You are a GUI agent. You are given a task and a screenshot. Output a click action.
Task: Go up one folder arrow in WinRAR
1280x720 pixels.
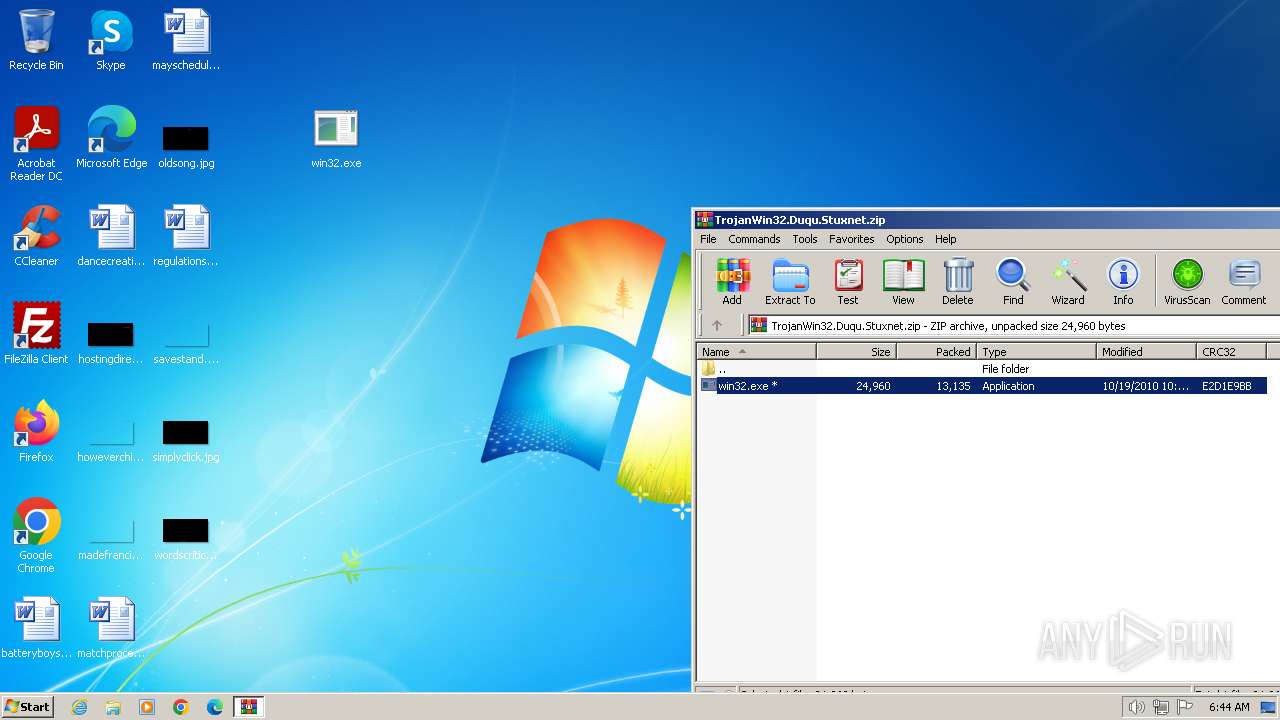pyautogui.click(x=717, y=325)
